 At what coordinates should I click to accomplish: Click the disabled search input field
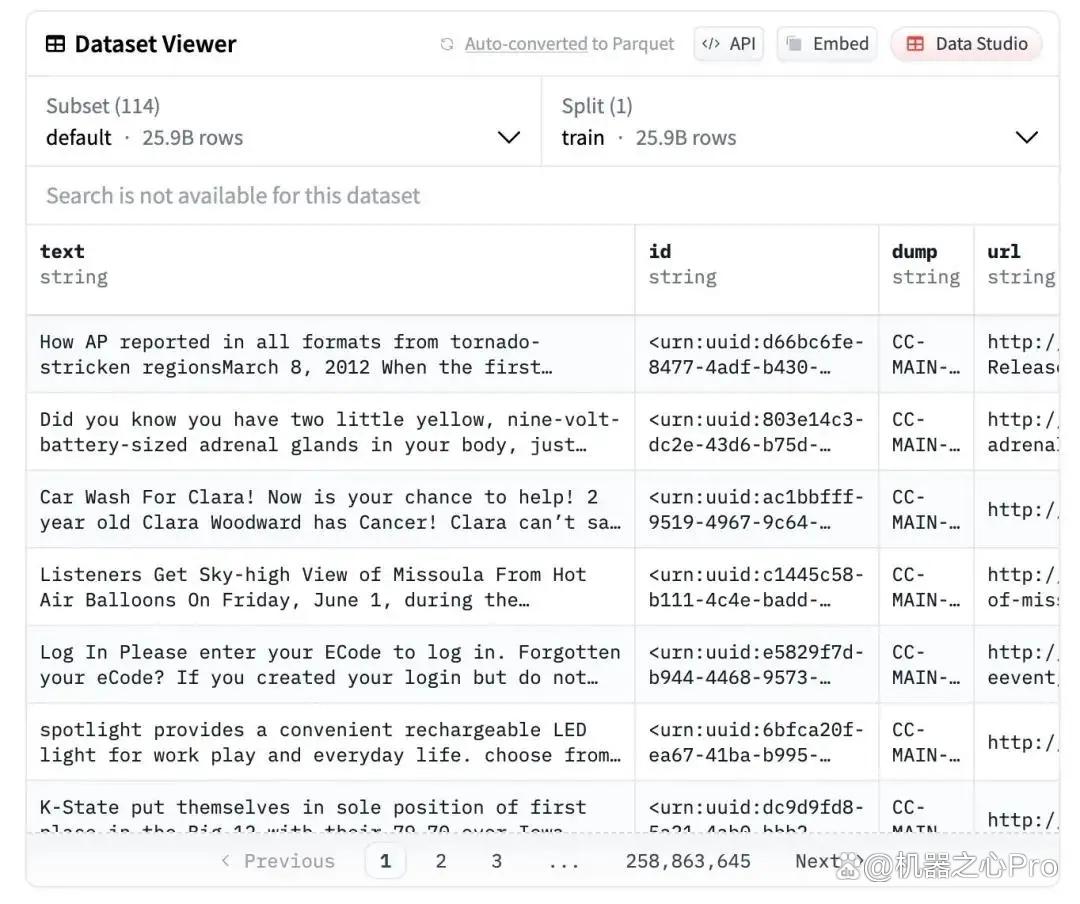(543, 196)
